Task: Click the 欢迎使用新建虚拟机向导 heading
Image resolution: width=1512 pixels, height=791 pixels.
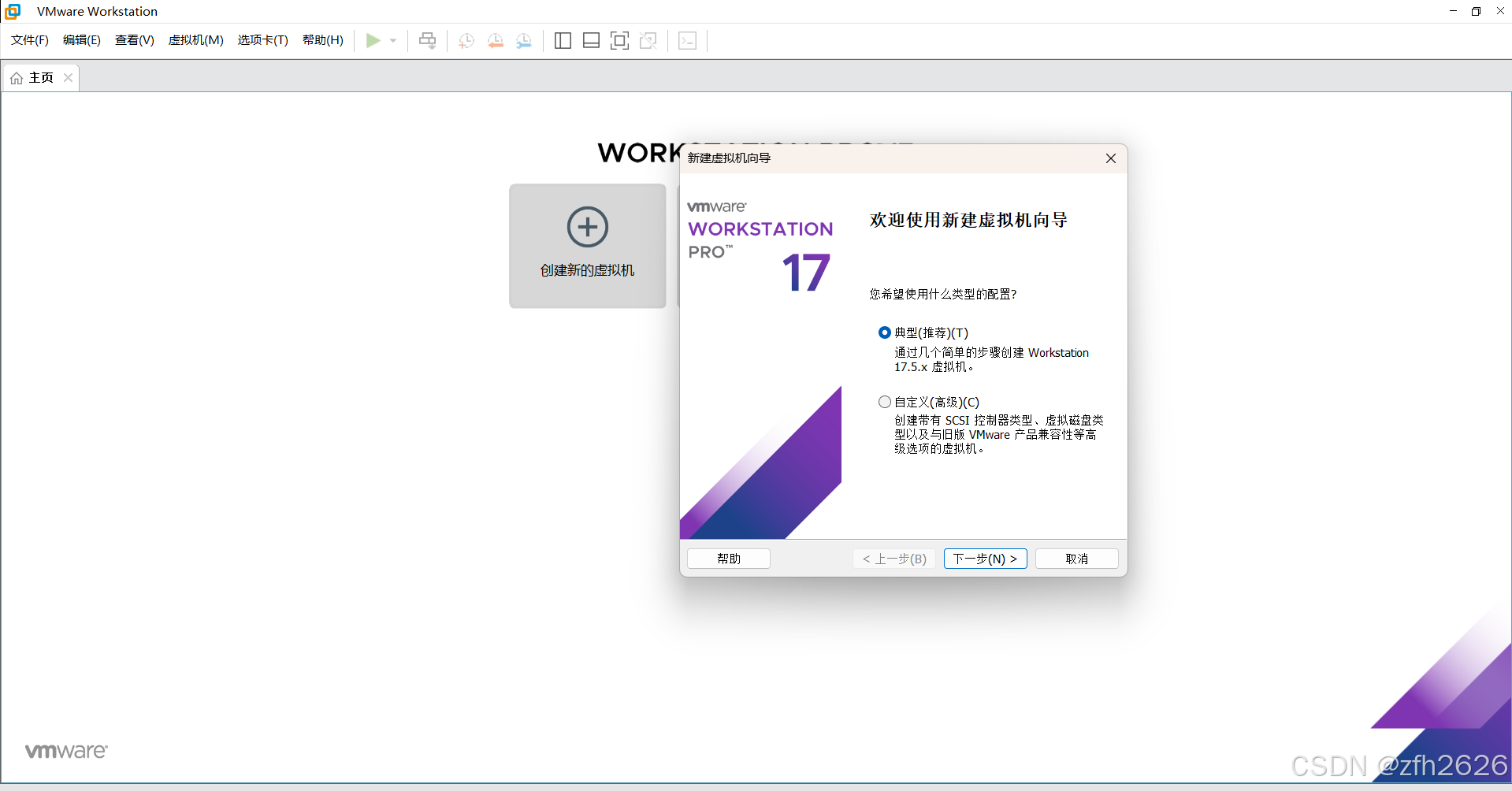Action: (969, 220)
